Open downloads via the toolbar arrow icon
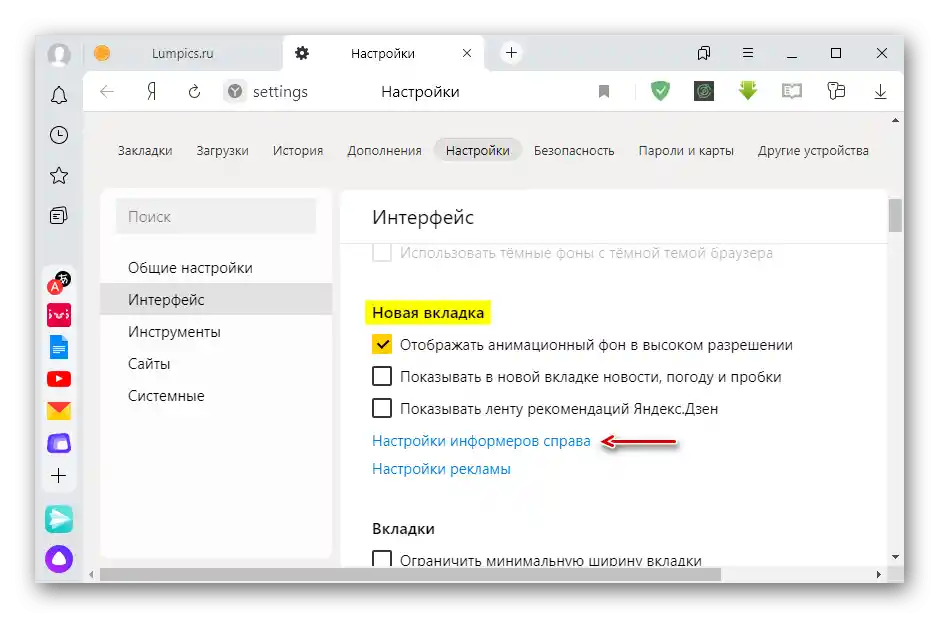Image resolution: width=939 pixels, height=618 pixels. click(x=880, y=91)
